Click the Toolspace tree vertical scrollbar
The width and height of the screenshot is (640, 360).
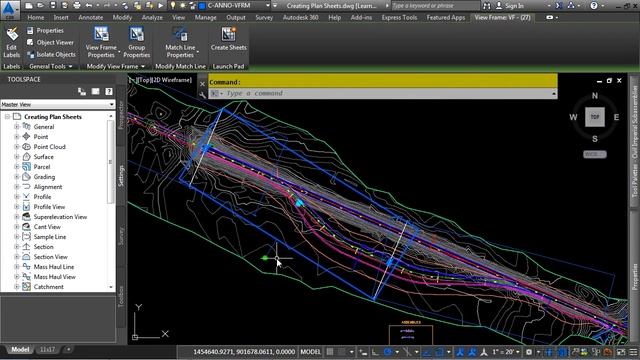coord(111,162)
